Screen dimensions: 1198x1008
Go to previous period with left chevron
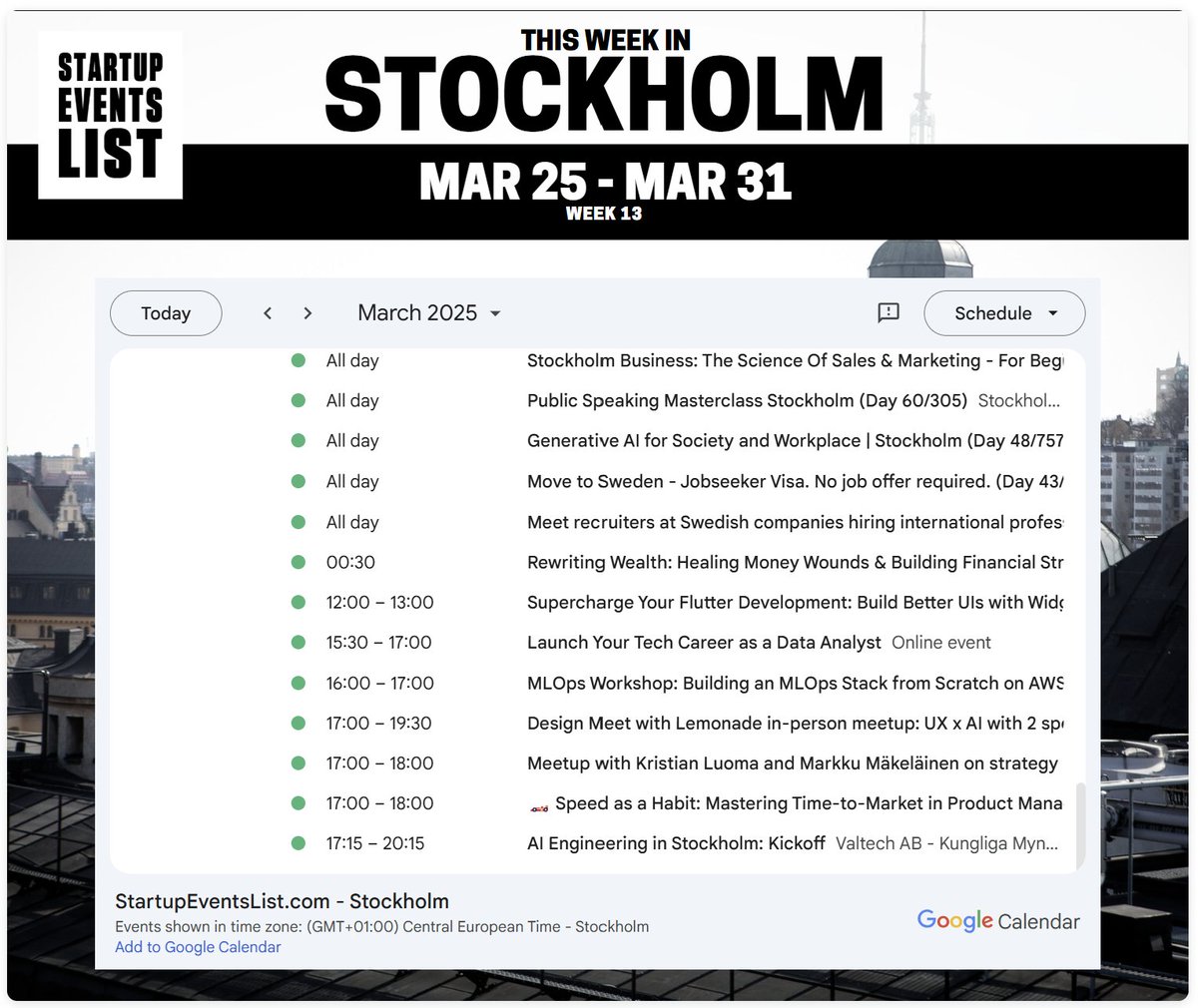268,313
